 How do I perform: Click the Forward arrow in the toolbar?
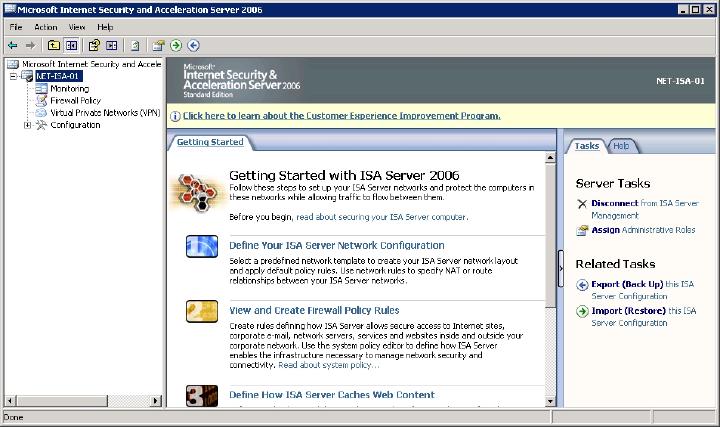(x=31, y=45)
